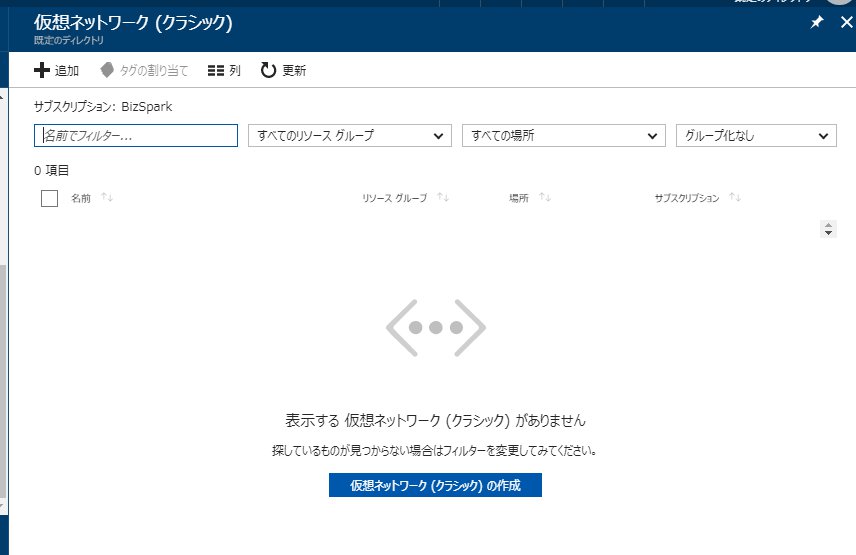Image resolution: width=856 pixels, height=555 pixels.
Task: Expand the すべてのリソース グループ dropdown
Action: 349,136
